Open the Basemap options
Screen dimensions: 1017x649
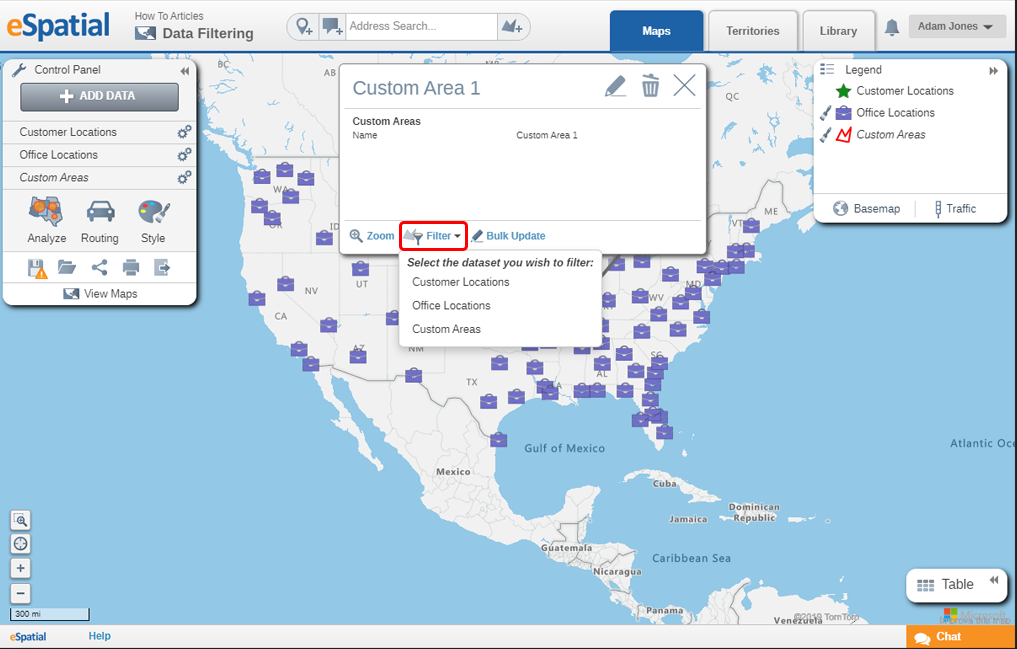[867, 209]
